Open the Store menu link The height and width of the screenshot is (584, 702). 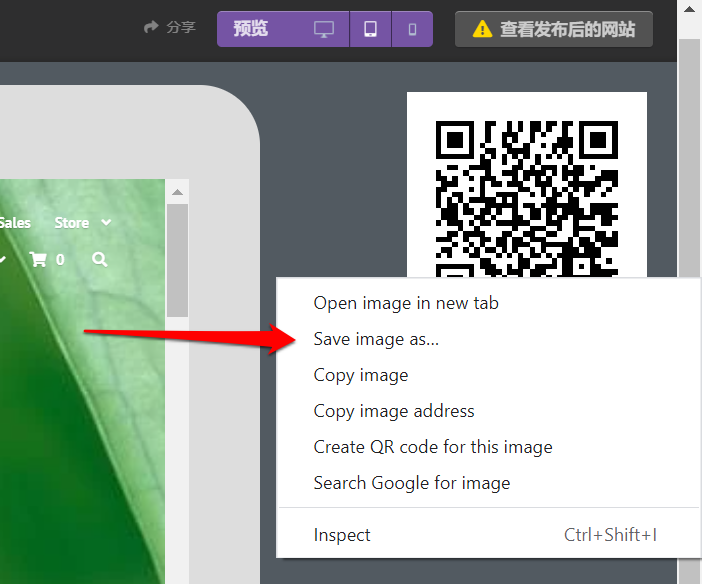(x=72, y=223)
